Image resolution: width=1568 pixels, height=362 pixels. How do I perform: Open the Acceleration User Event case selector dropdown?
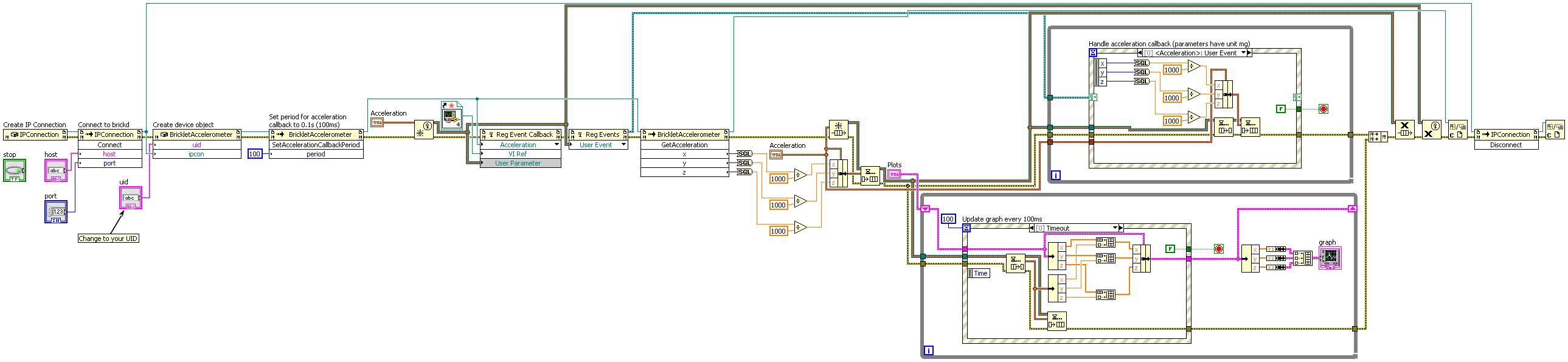point(1243,53)
